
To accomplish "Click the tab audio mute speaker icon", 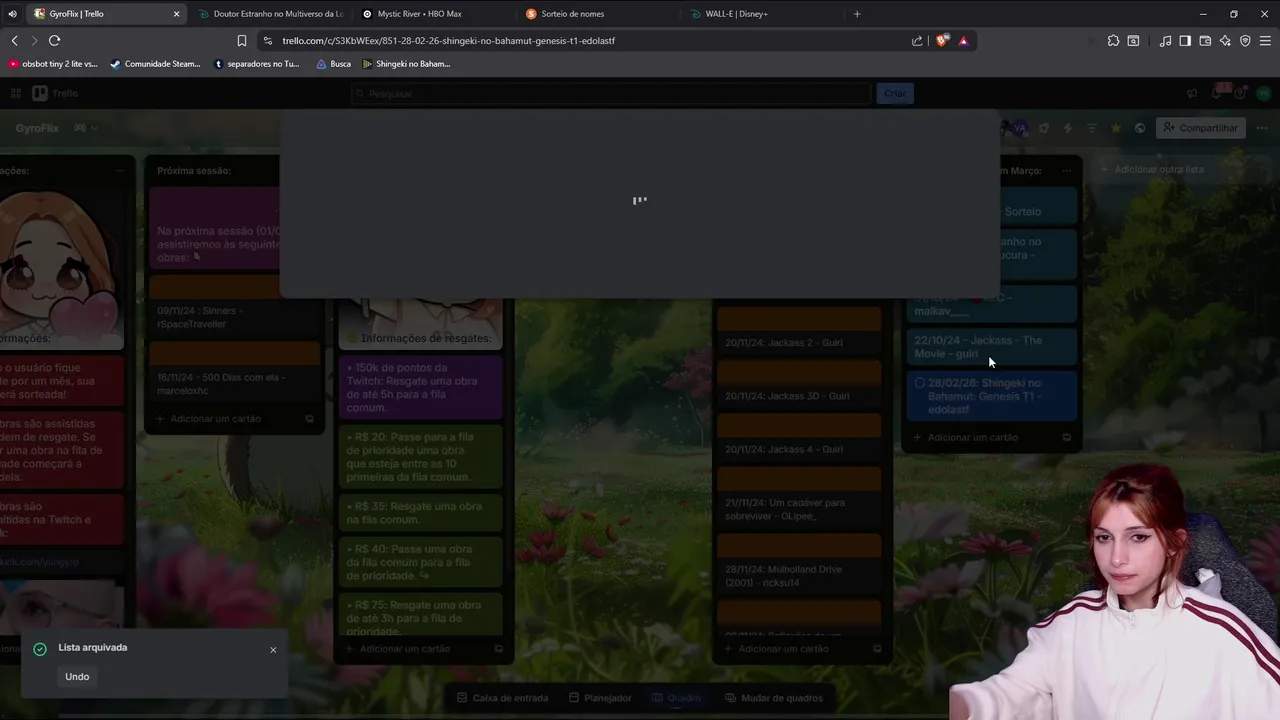I will [x=12, y=14].
